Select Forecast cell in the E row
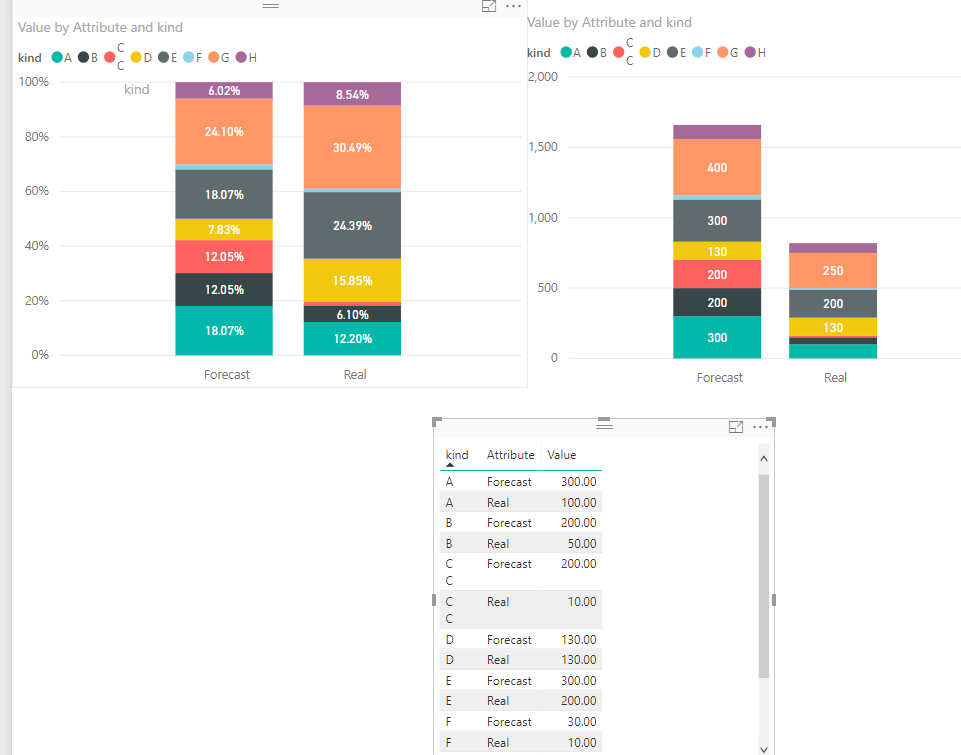Viewport: 961px width, 755px height. (x=509, y=681)
